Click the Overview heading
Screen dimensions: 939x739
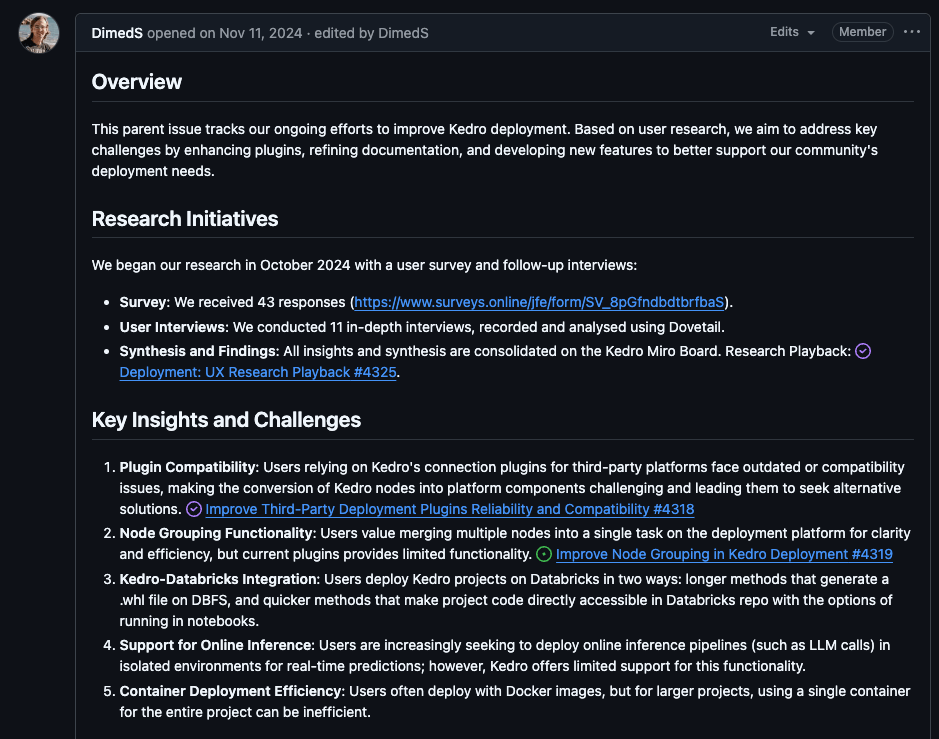click(137, 82)
